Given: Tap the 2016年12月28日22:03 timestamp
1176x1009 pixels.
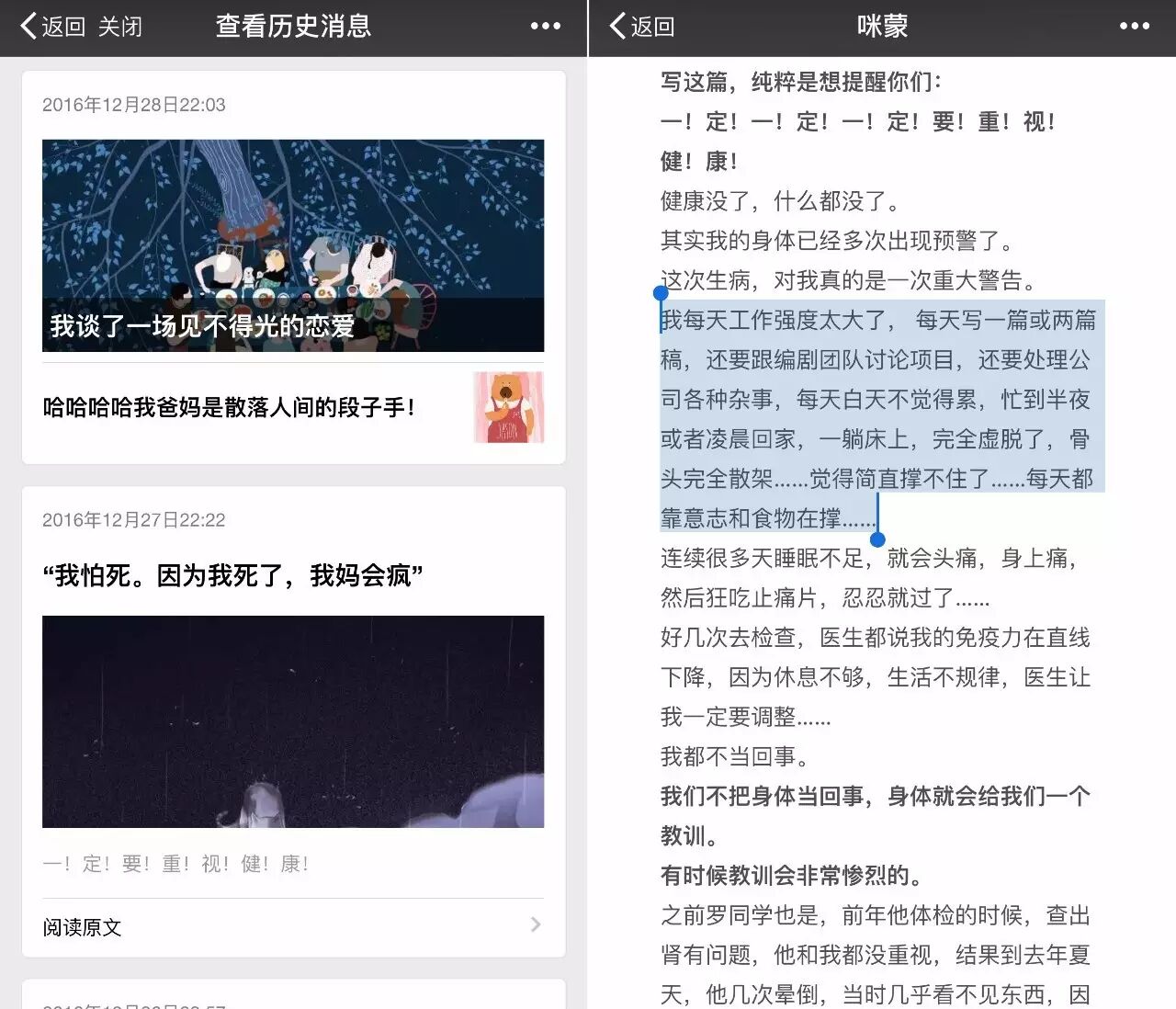Looking at the screenshot, I should coord(134,105).
